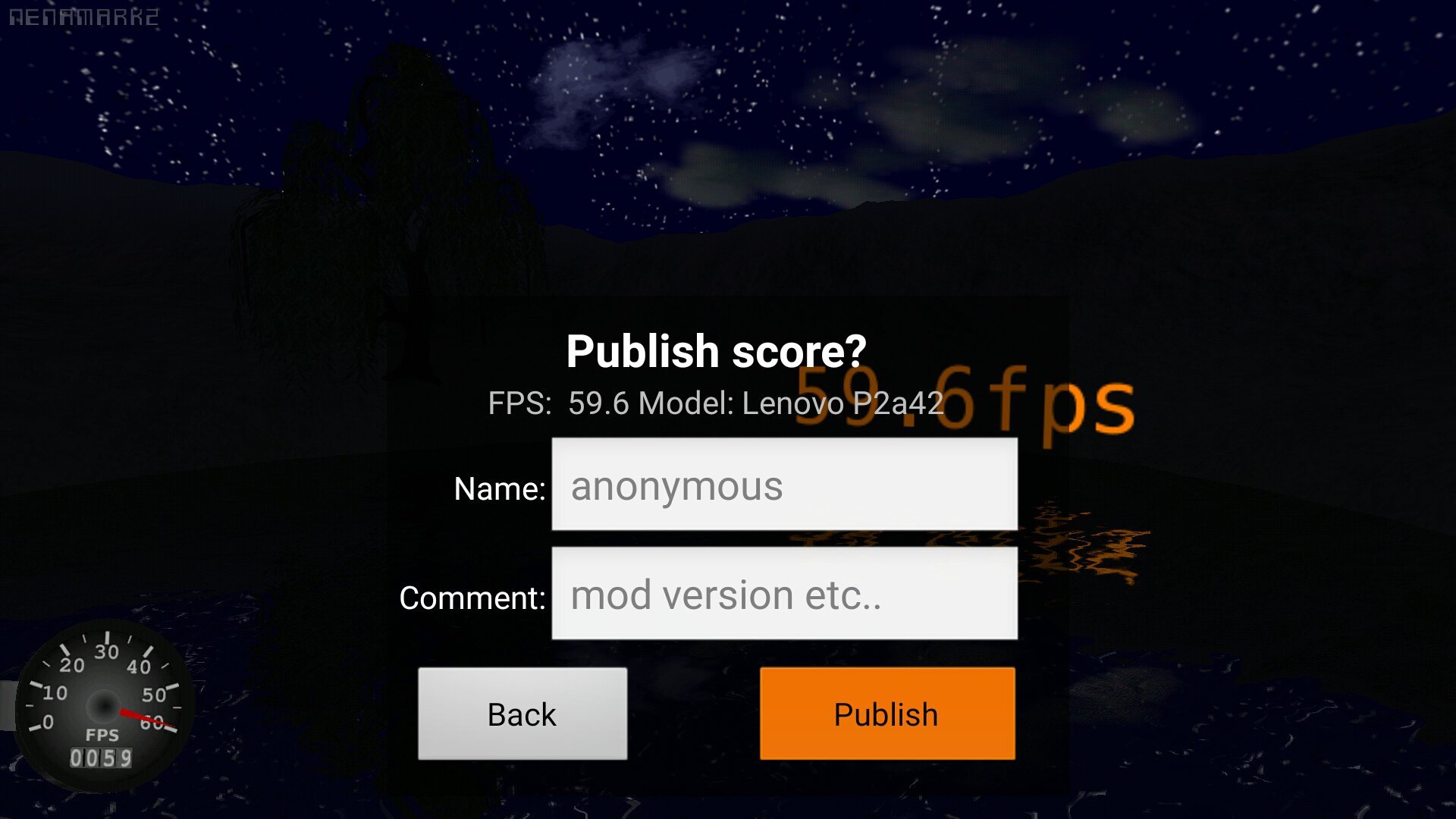Image resolution: width=1456 pixels, height=819 pixels.
Task: Tap the FPS label inside the gauge
Action: pyautogui.click(x=102, y=735)
